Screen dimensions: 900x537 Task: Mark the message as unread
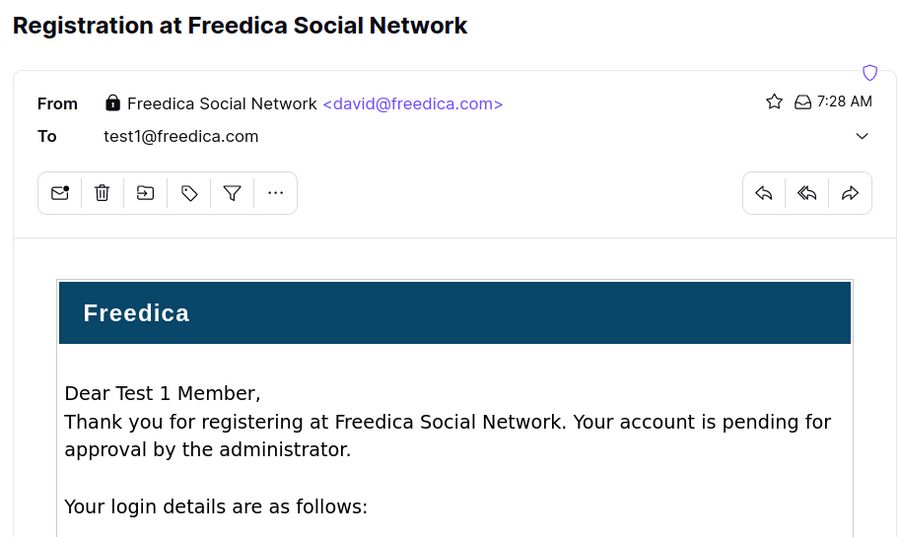[x=60, y=193]
